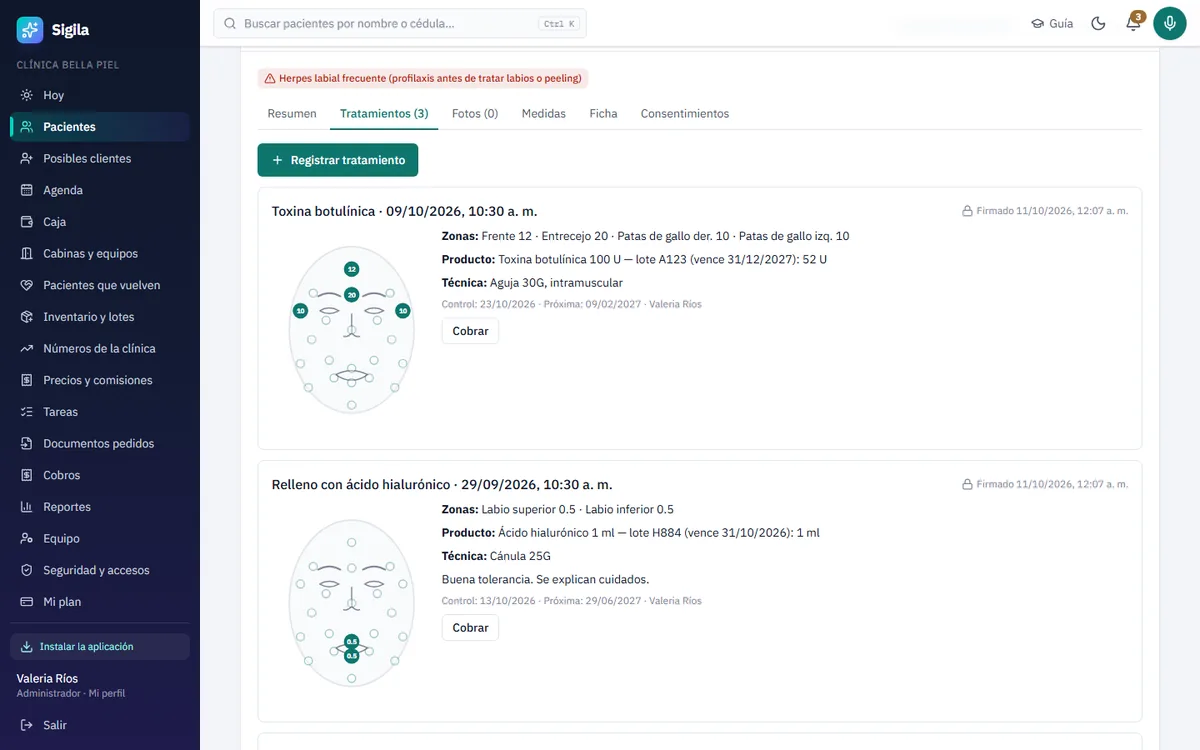Click face map marker 12 on forehead

tap(351, 269)
